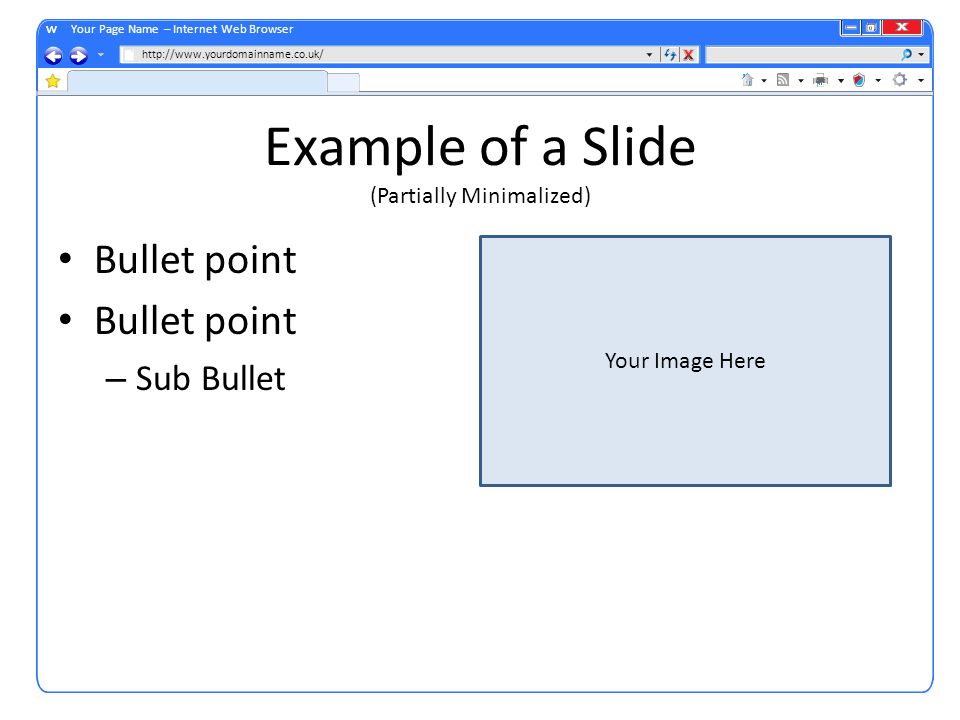Open the search provider dropdown arrow
This screenshot has height=720, width=960.
(921, 55)
